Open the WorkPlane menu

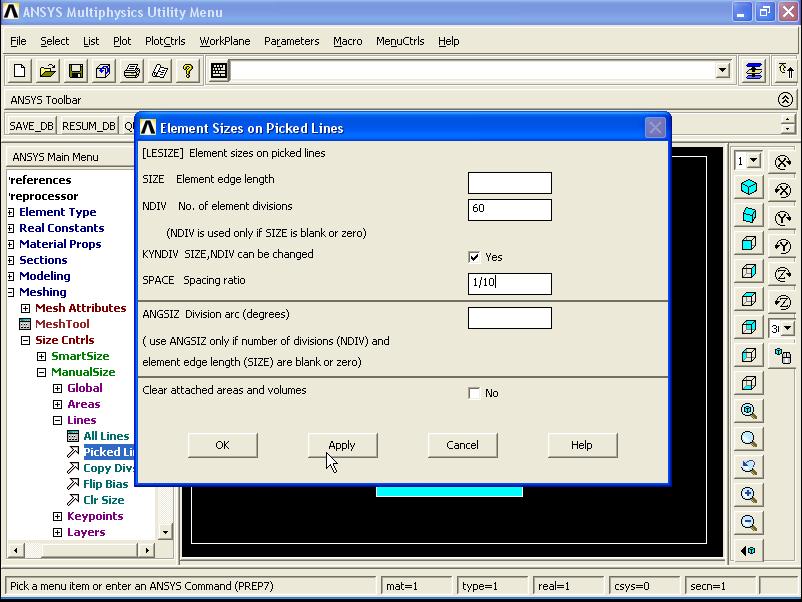(225, 41)
